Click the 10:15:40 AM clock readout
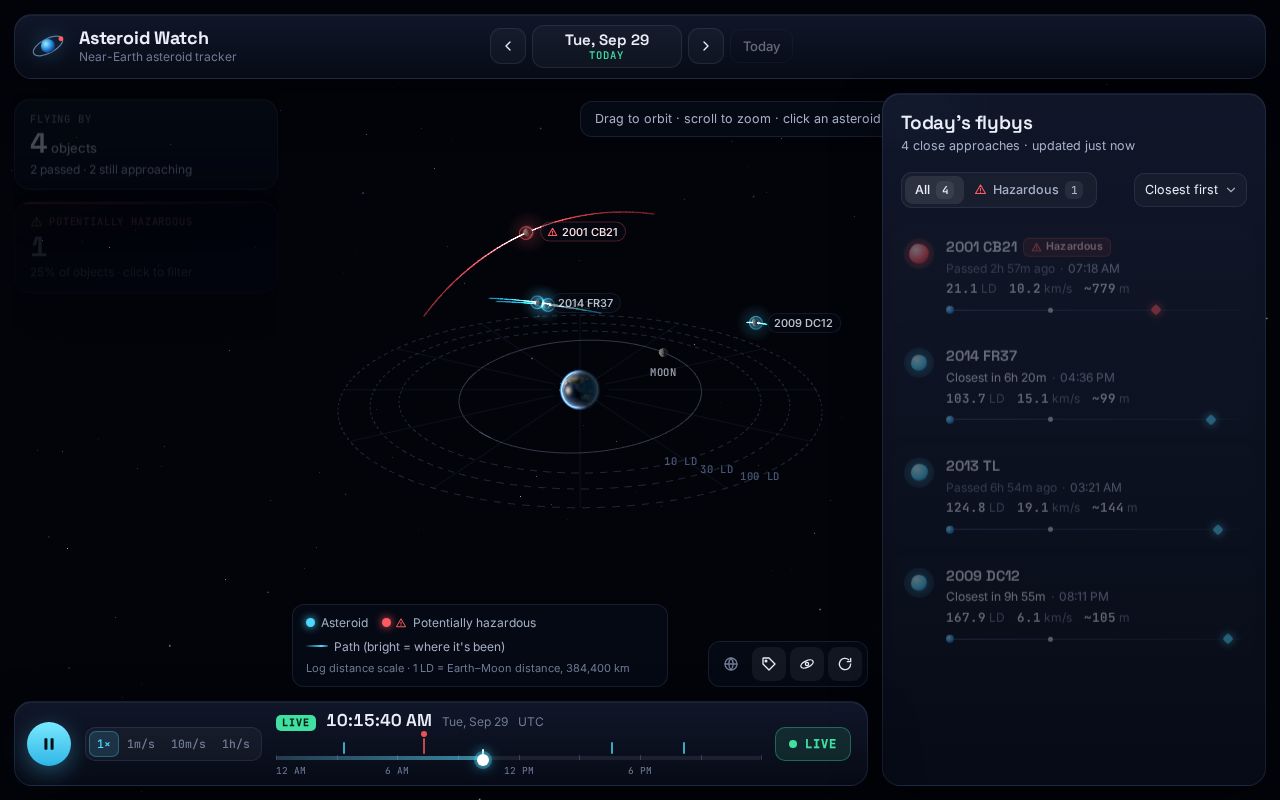This screenshot has width=1280, height=800. [379, 721]
